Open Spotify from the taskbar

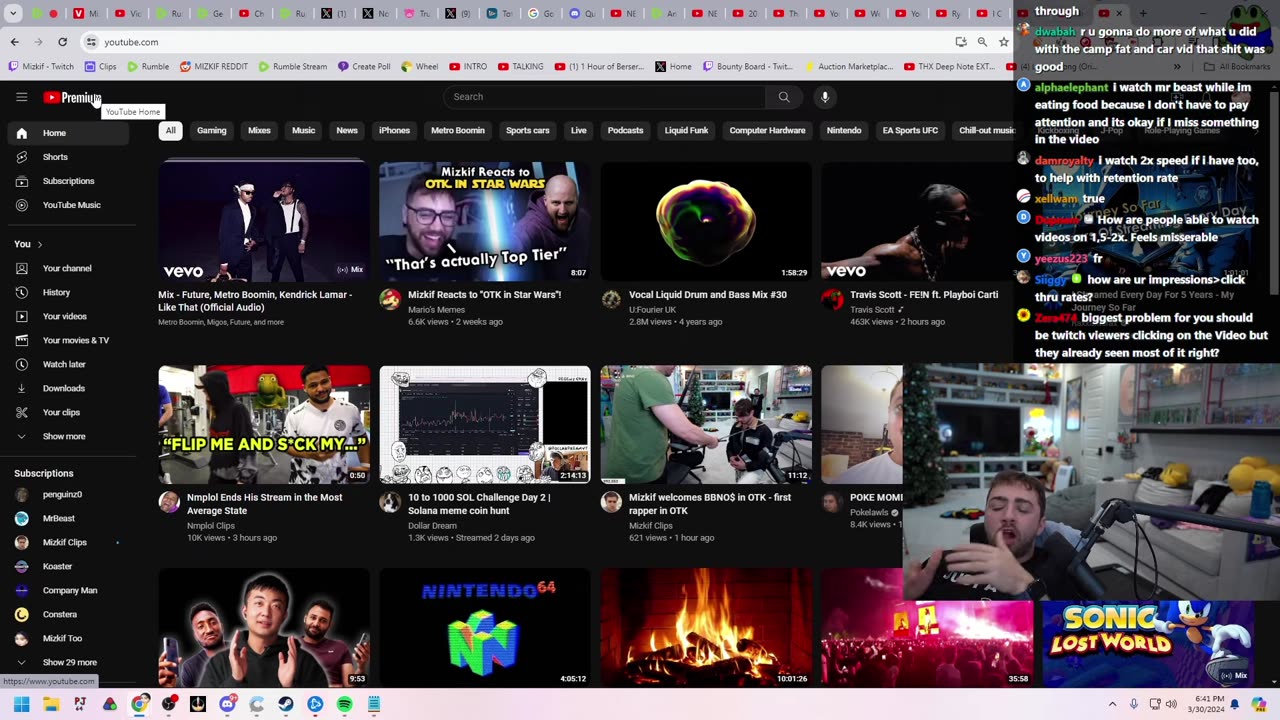(344, 704)
